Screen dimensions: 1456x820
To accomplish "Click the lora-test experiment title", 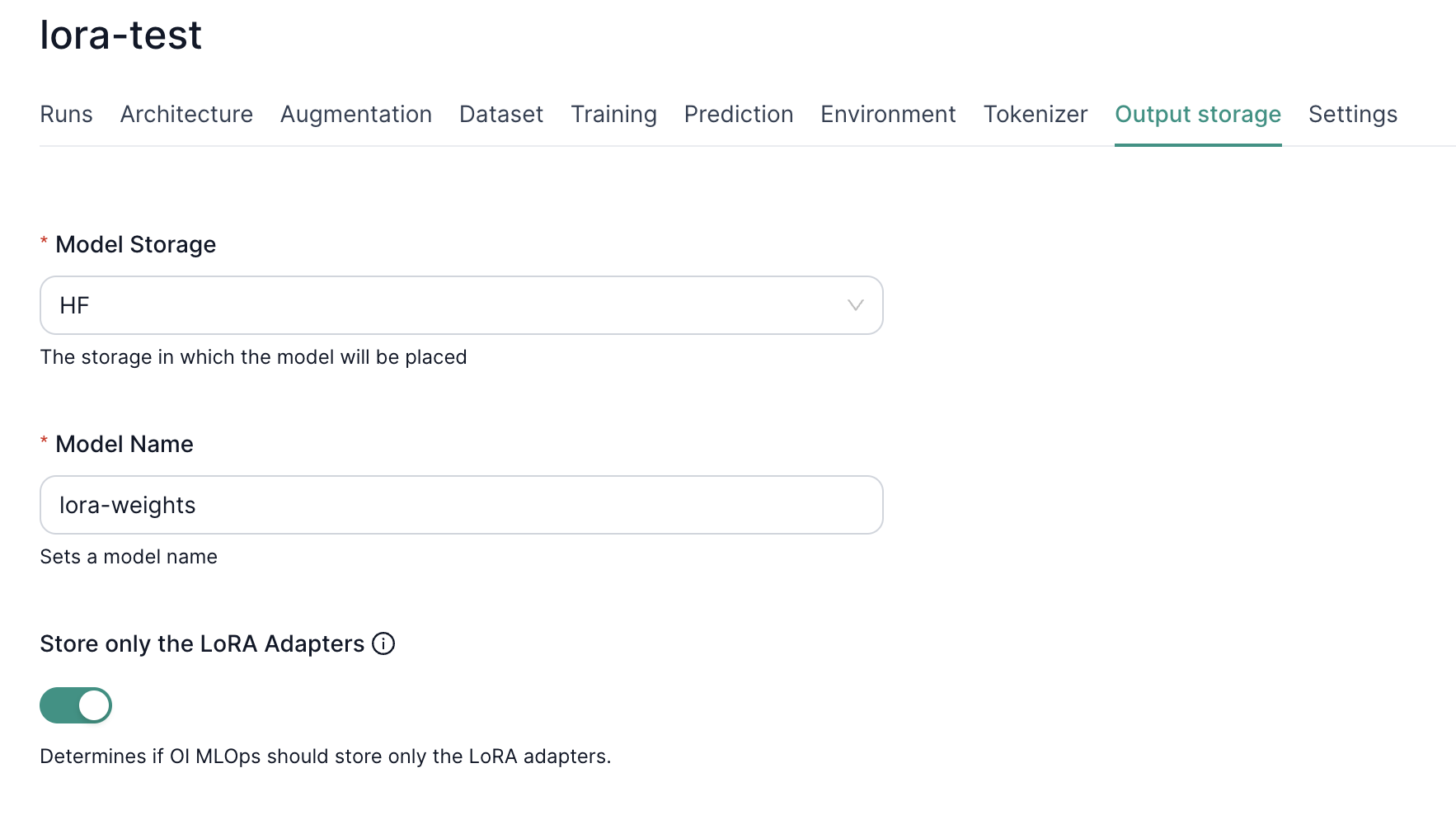I will [x=120, y=35].
